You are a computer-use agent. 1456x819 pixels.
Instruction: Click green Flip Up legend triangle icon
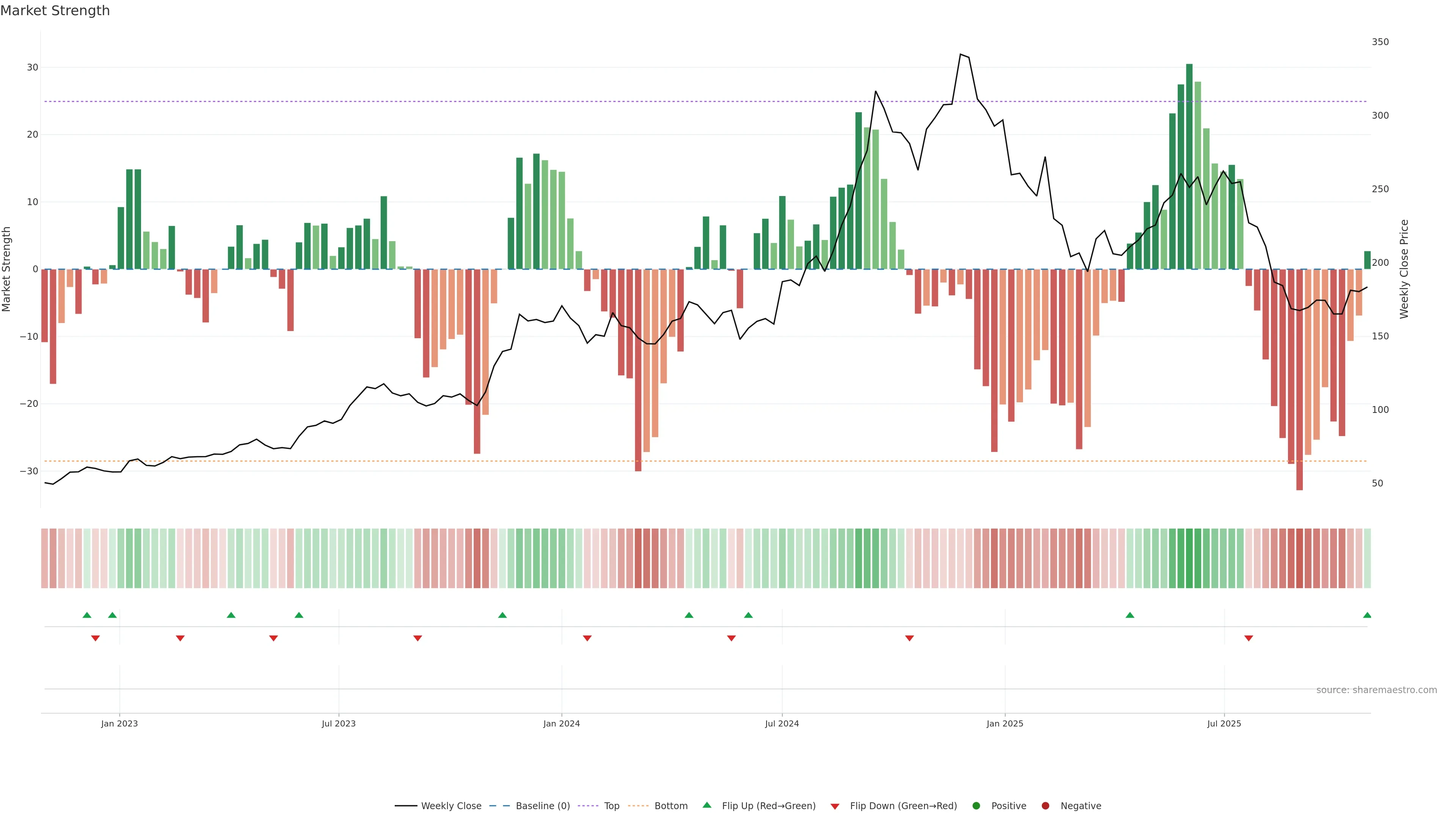click(706, 805)
